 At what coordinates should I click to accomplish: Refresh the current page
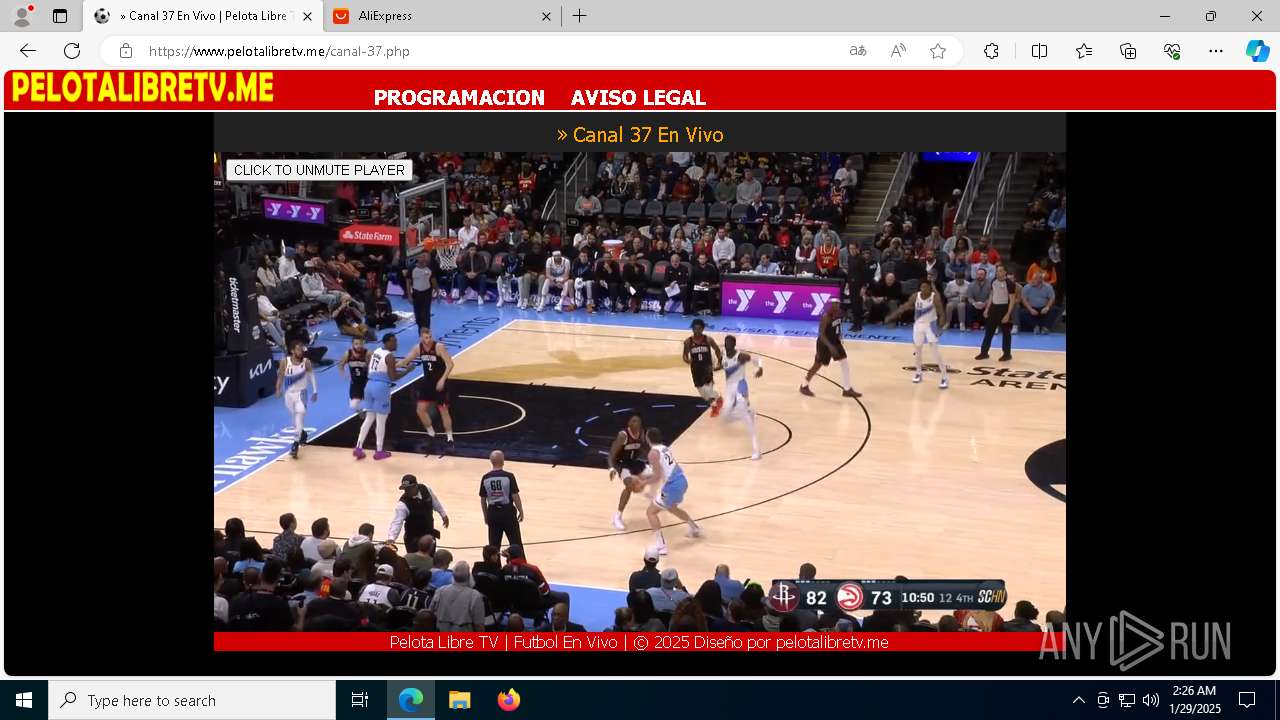(x=72, y=51)
